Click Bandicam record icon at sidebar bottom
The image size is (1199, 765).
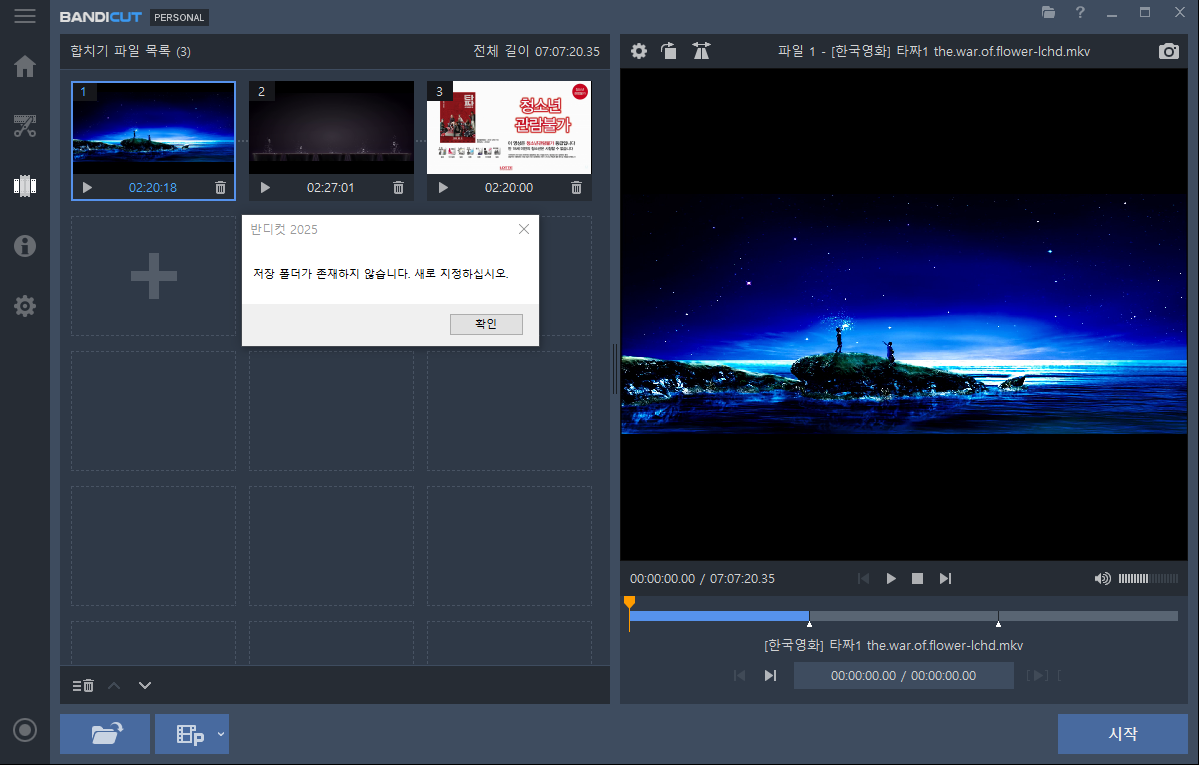[x=24, y=730]
